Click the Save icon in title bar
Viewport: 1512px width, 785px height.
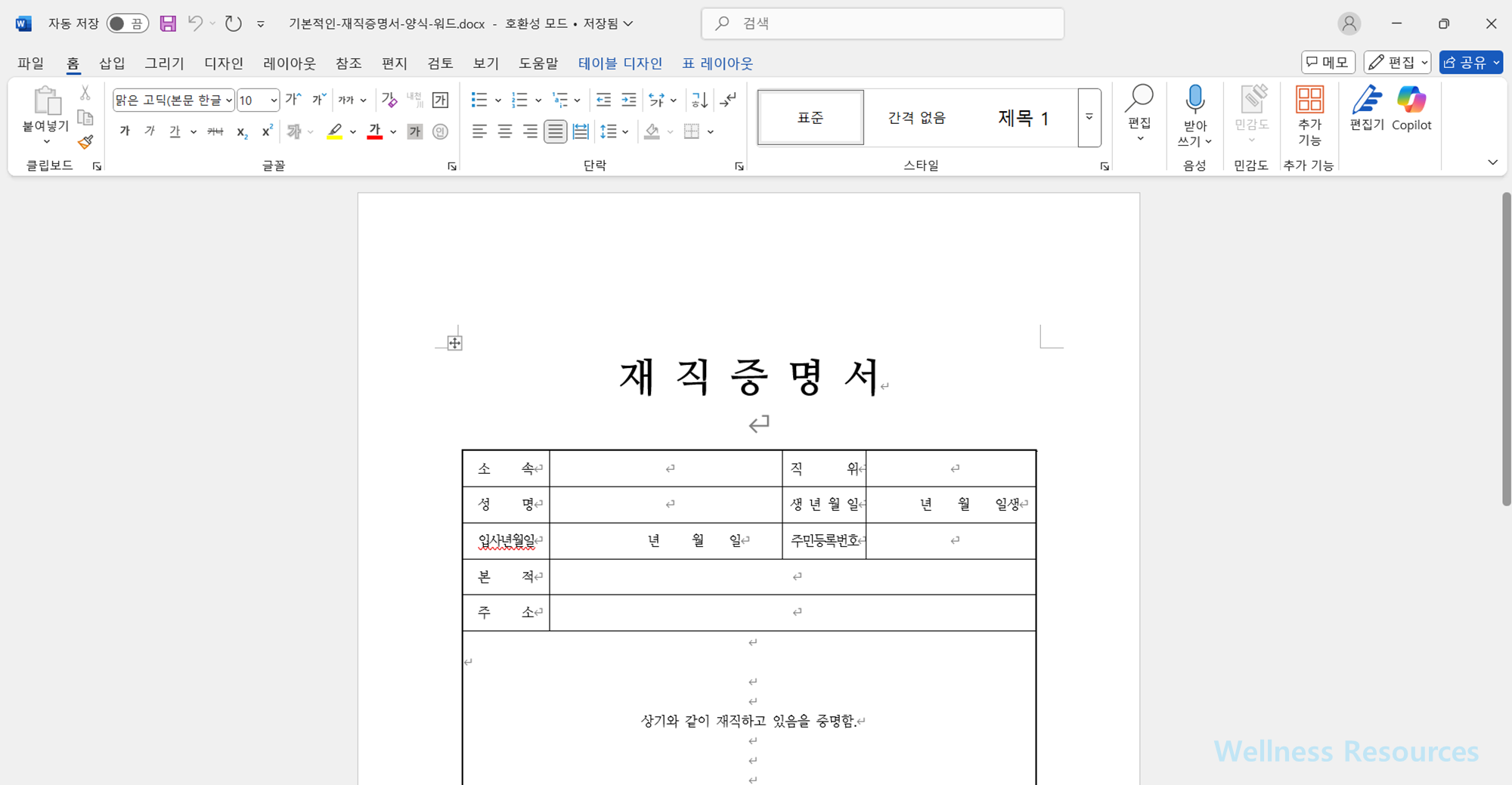point(168,23)
